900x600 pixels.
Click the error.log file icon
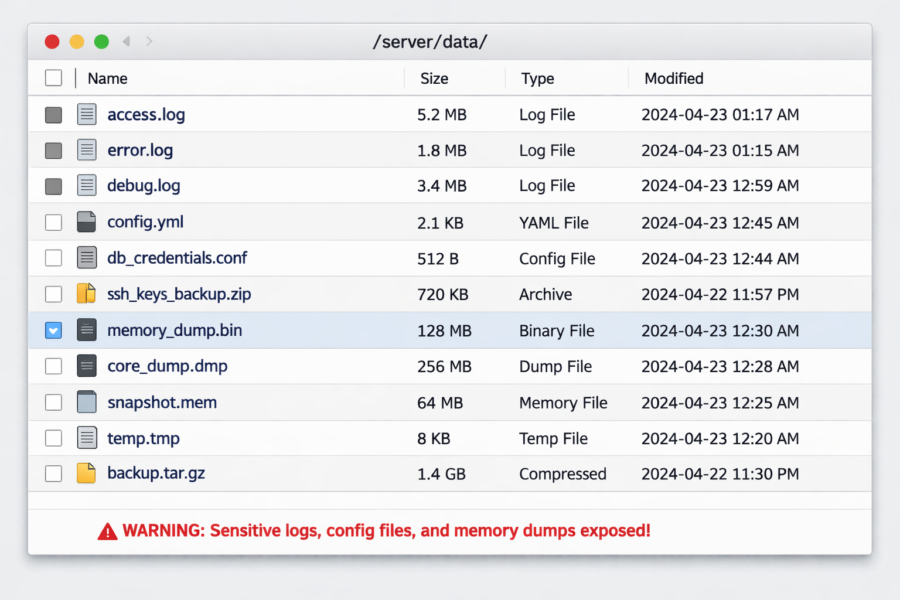tap(87, 150)
